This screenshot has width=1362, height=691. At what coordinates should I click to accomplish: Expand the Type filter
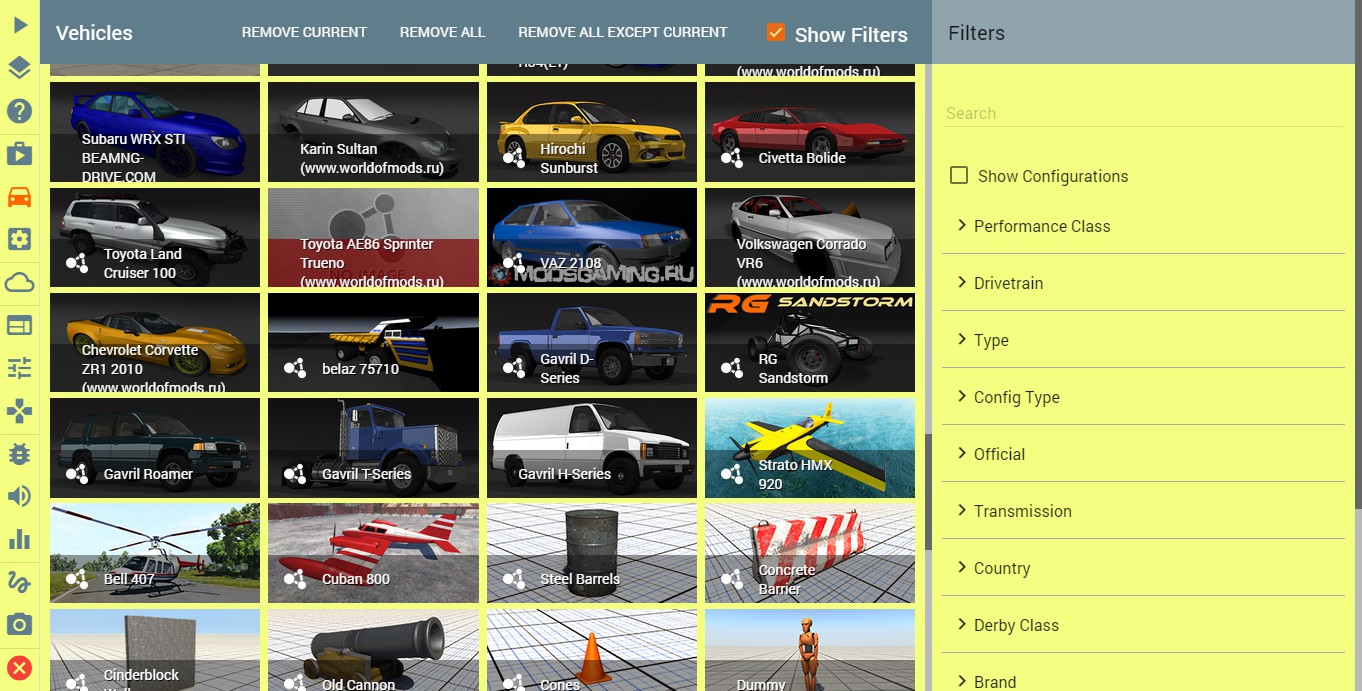1143,340
